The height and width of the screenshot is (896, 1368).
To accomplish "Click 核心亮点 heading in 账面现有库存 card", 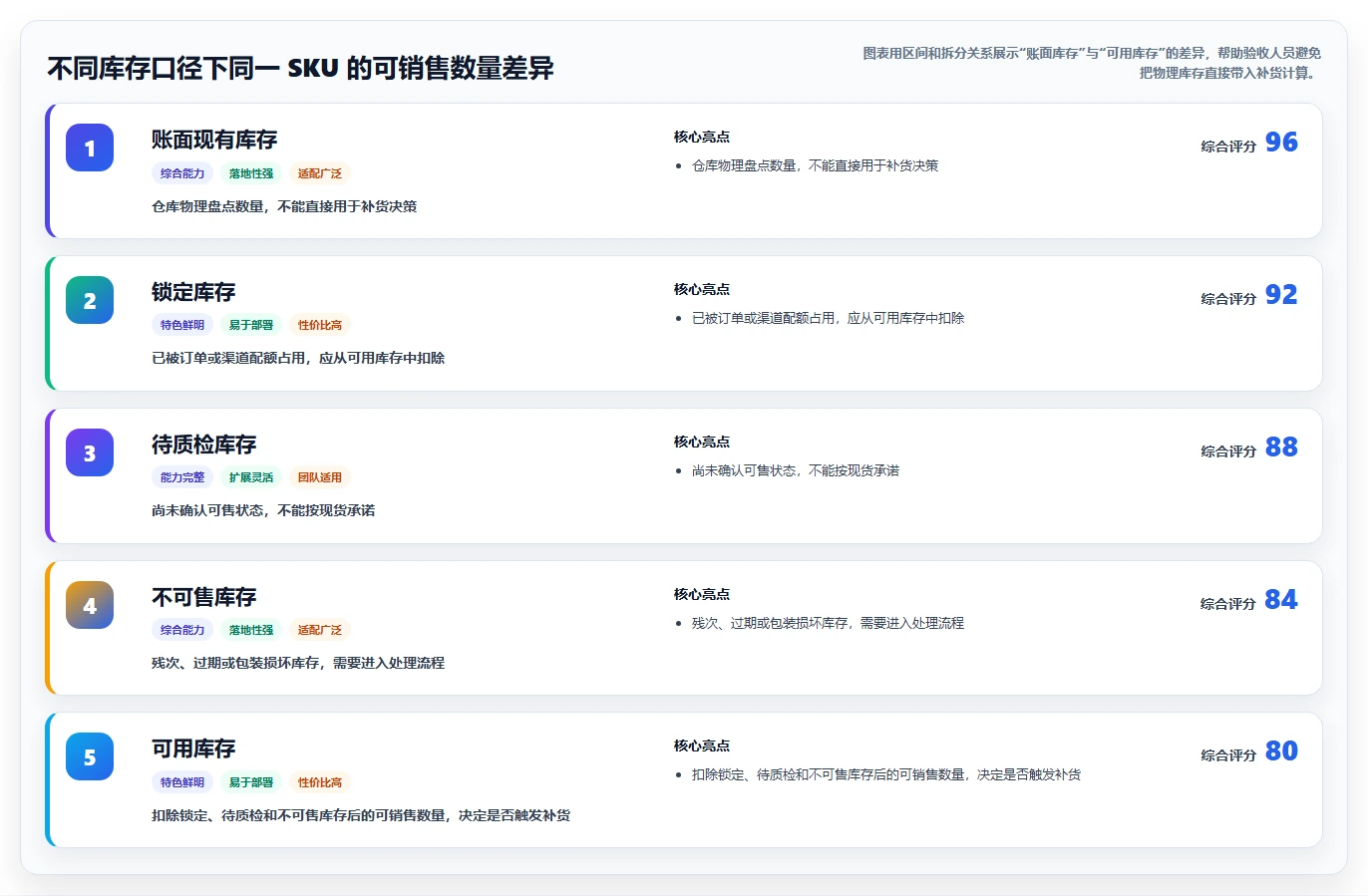I will (702, 138).
